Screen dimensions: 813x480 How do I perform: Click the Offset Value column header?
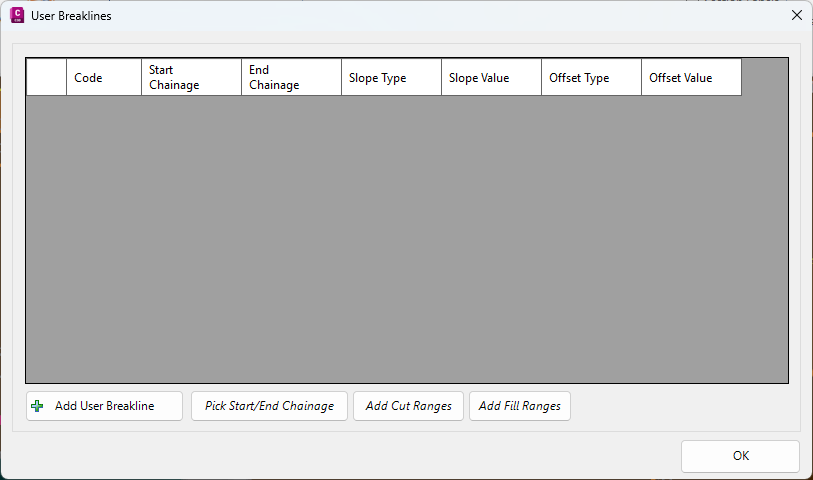[x=692, y=77]
